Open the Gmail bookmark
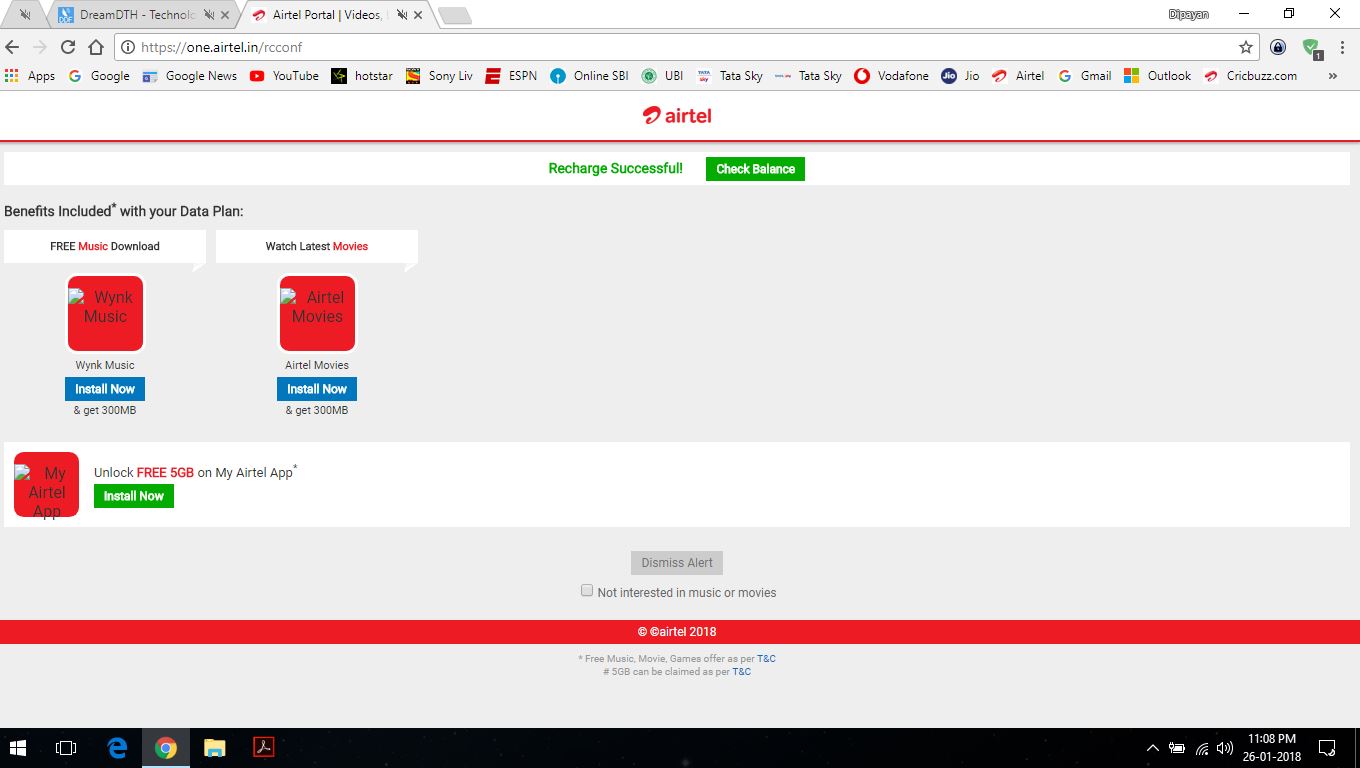 pos(1086,76)
